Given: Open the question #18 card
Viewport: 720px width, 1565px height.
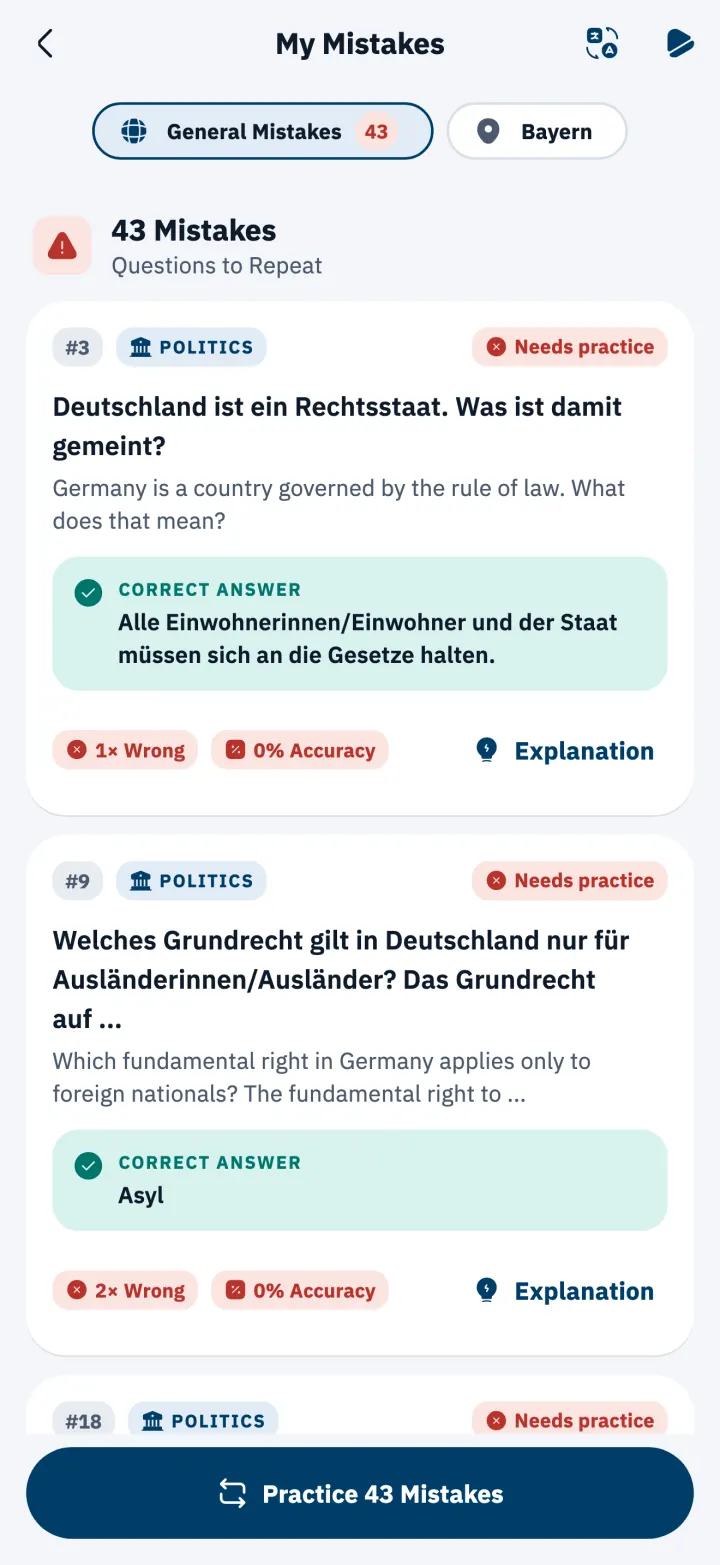Looking at the screenshot, I should [x=360, y=1410].
